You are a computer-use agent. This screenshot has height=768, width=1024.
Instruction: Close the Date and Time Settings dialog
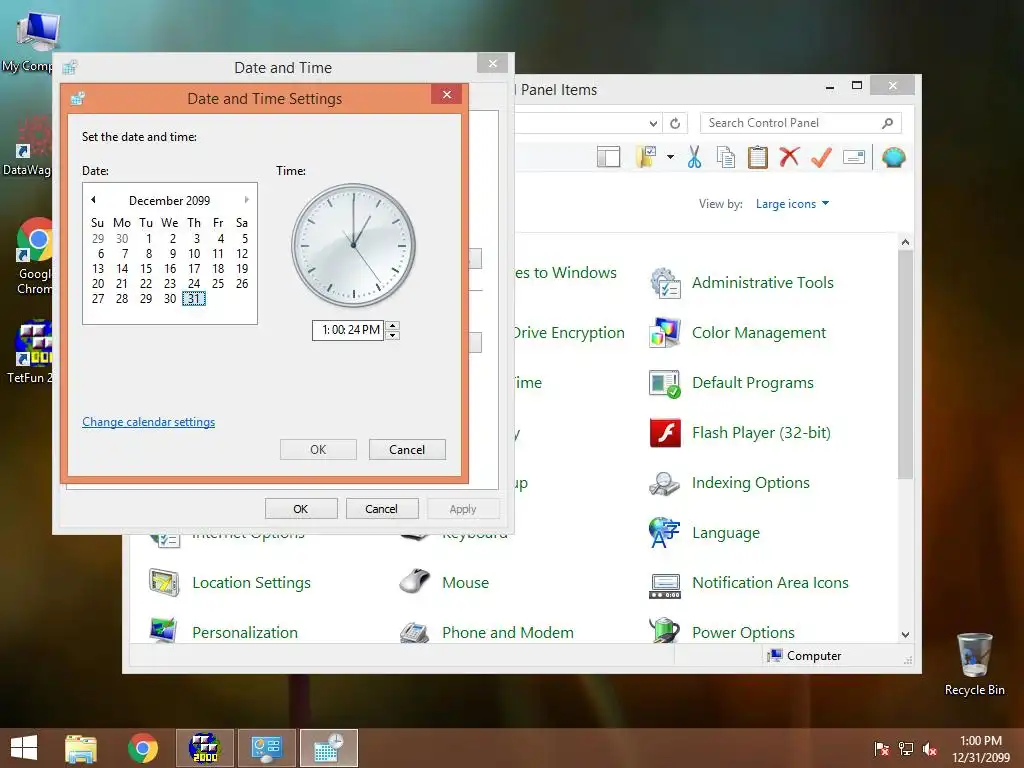447,94
